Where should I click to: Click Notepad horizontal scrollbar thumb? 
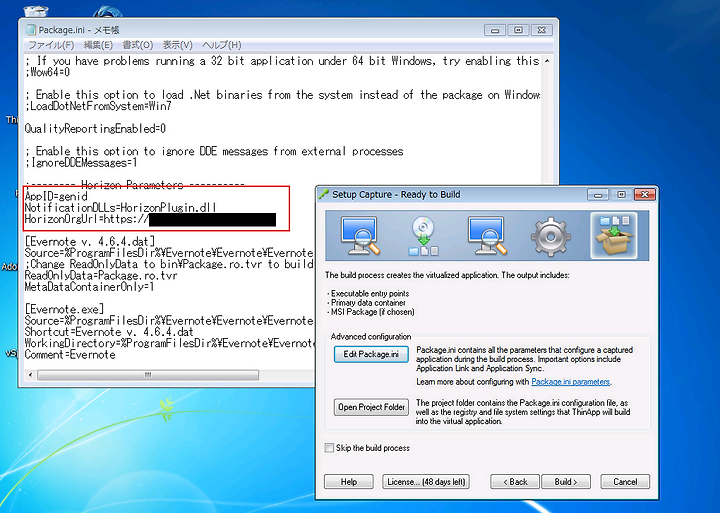pyautogui.click(x=148, y=375)
